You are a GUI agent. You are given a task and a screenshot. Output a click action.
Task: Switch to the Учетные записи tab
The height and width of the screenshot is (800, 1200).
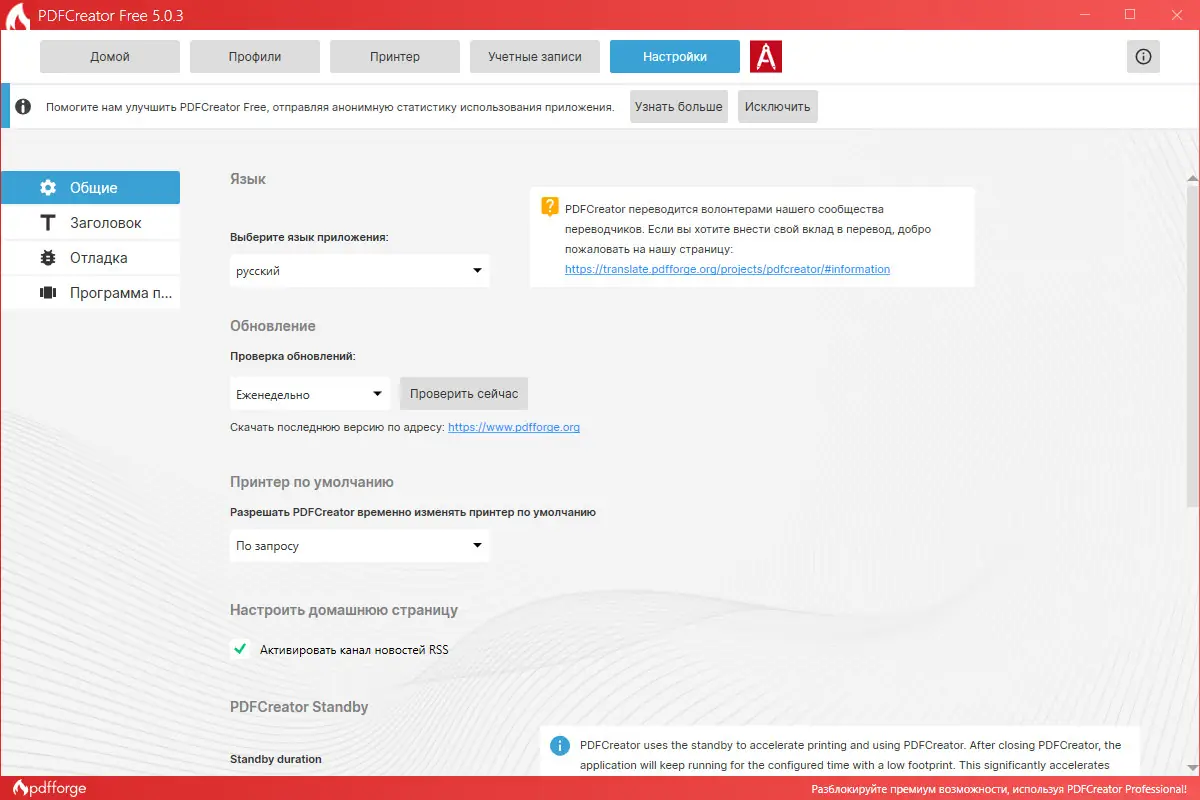point(535,57)
